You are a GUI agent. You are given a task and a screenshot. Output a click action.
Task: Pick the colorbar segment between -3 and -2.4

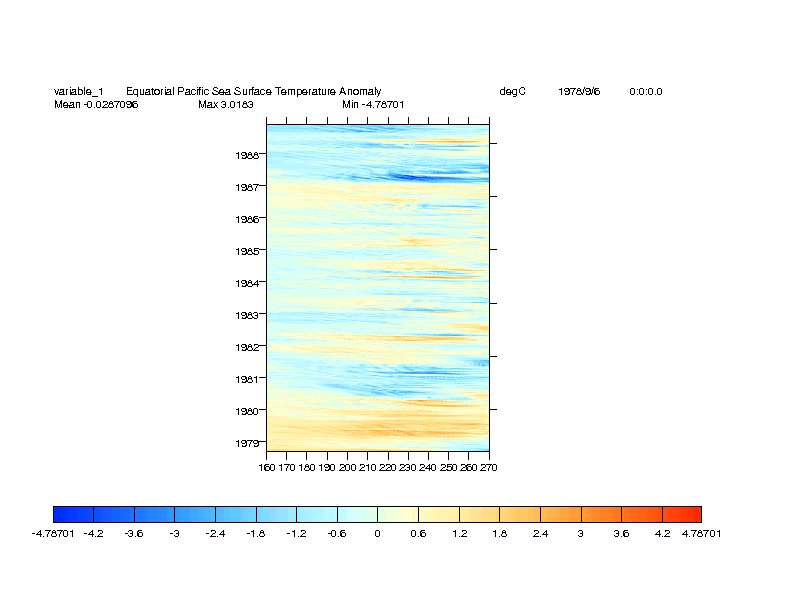(x=195, y=514)
